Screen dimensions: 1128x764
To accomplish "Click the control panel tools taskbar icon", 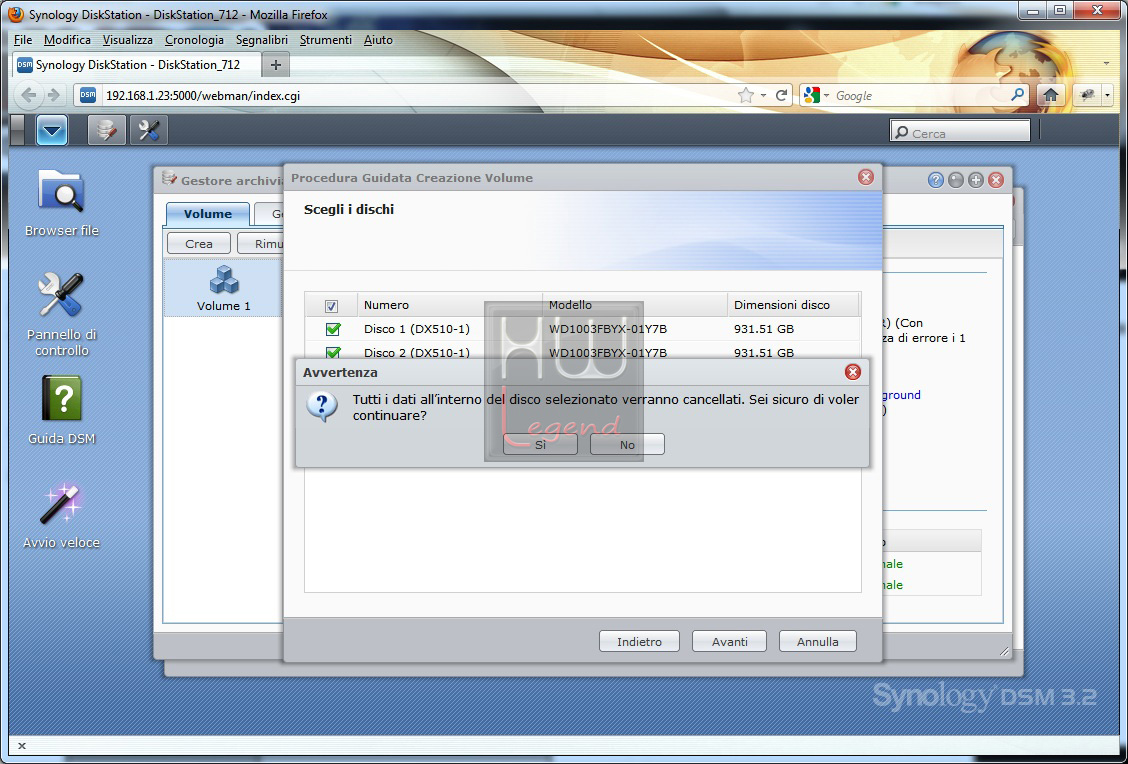I will (149, 130).
